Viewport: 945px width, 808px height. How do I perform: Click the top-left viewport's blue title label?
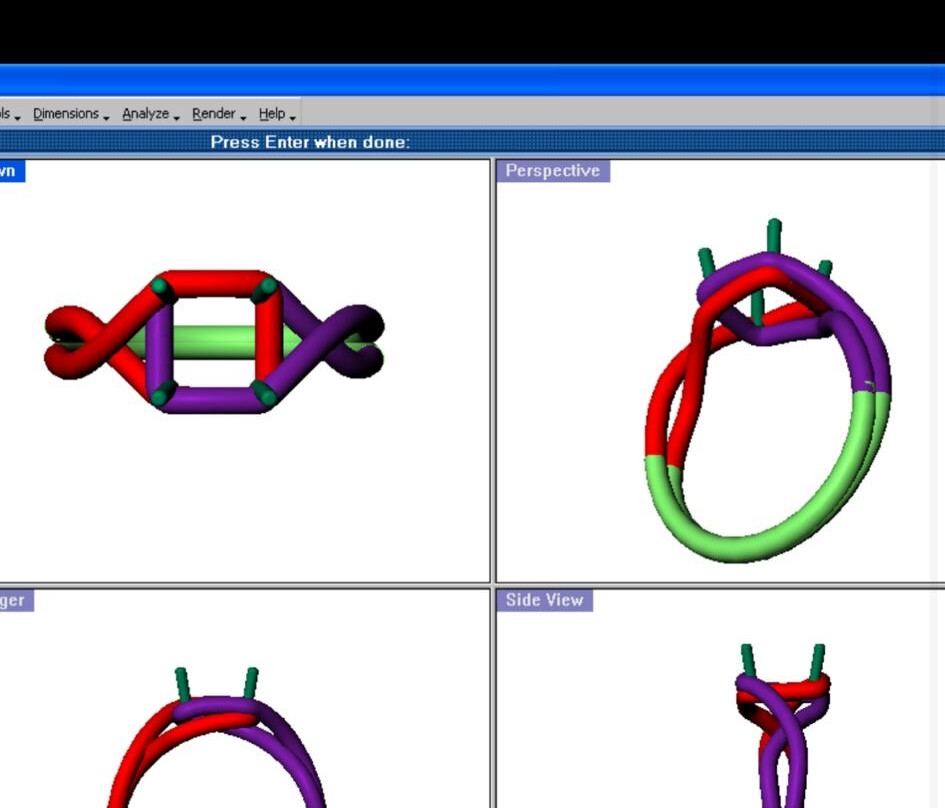[10, 171]
